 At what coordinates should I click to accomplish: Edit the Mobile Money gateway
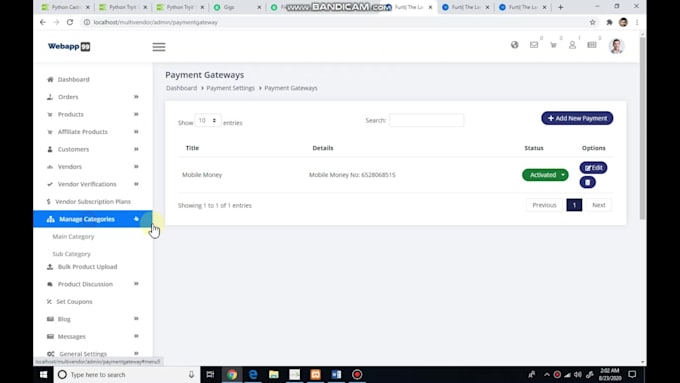coord(593,167)
